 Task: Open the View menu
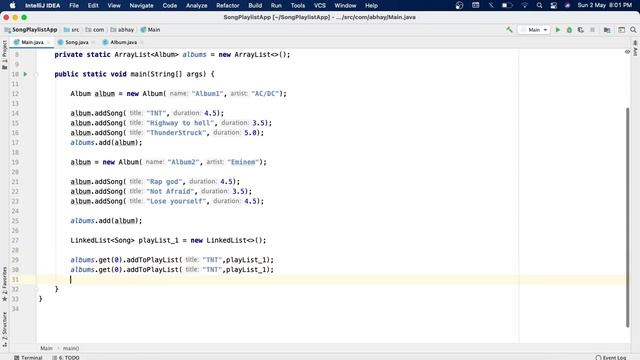pyautogui.click(x=114, y=6)
